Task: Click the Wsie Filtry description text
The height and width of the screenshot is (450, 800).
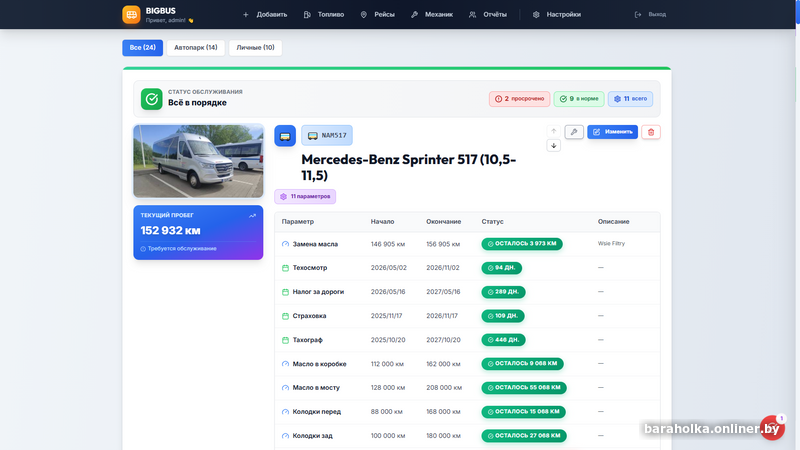Action: (x=611, y=244)
